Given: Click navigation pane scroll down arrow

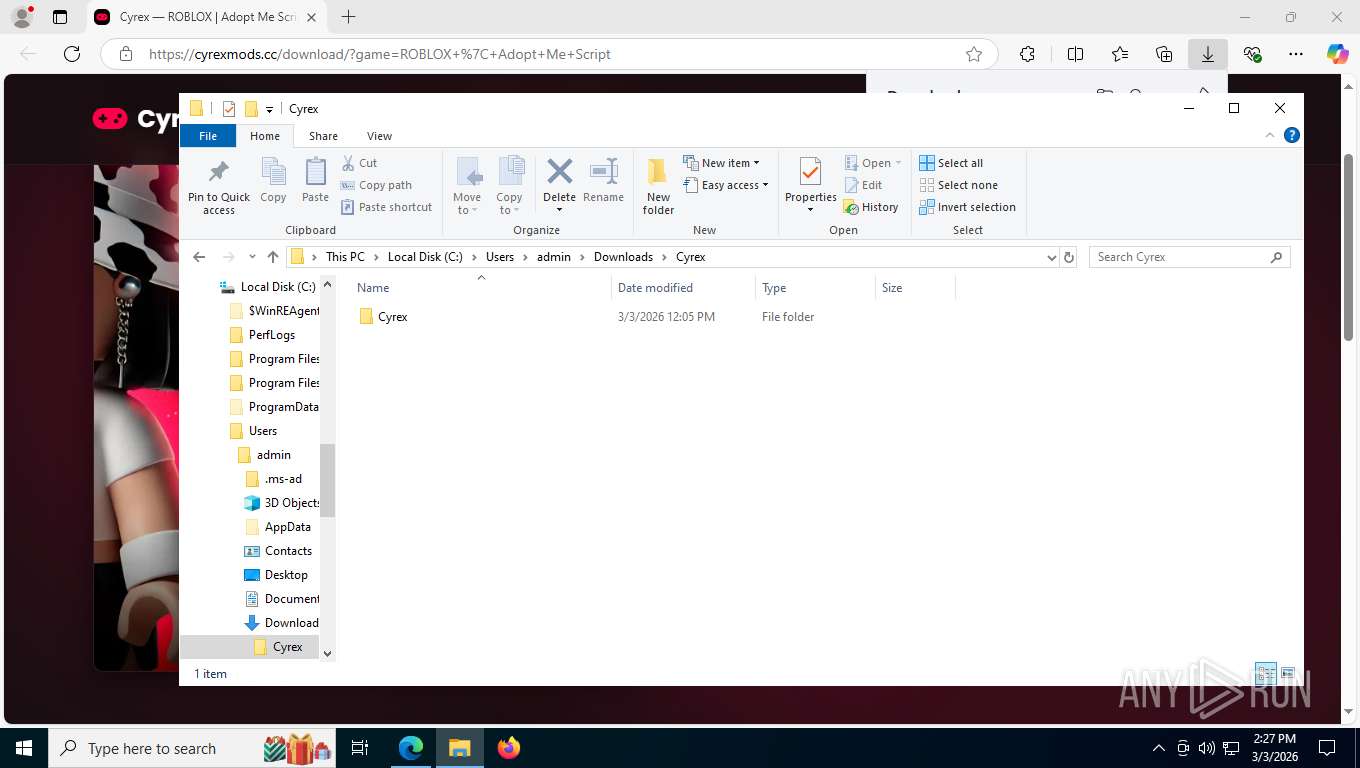Looking at the screenshot, I should [327, 654].
